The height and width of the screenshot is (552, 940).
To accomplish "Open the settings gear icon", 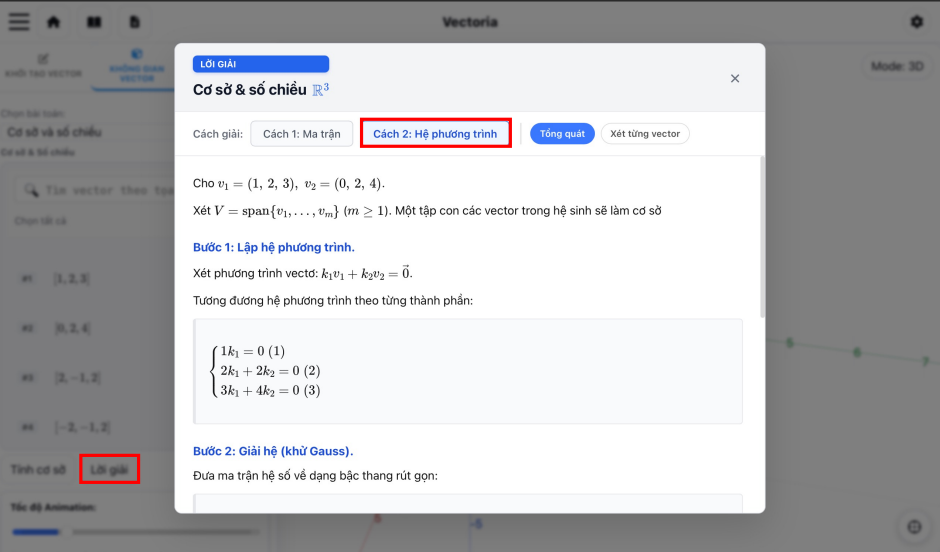I will click(916, 22).
